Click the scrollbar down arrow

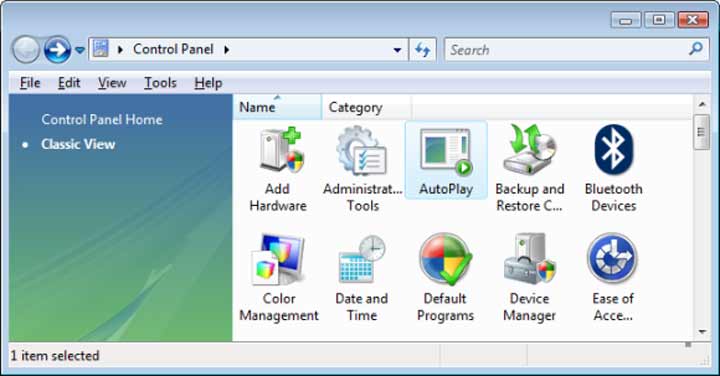click(x=702, y=331)
